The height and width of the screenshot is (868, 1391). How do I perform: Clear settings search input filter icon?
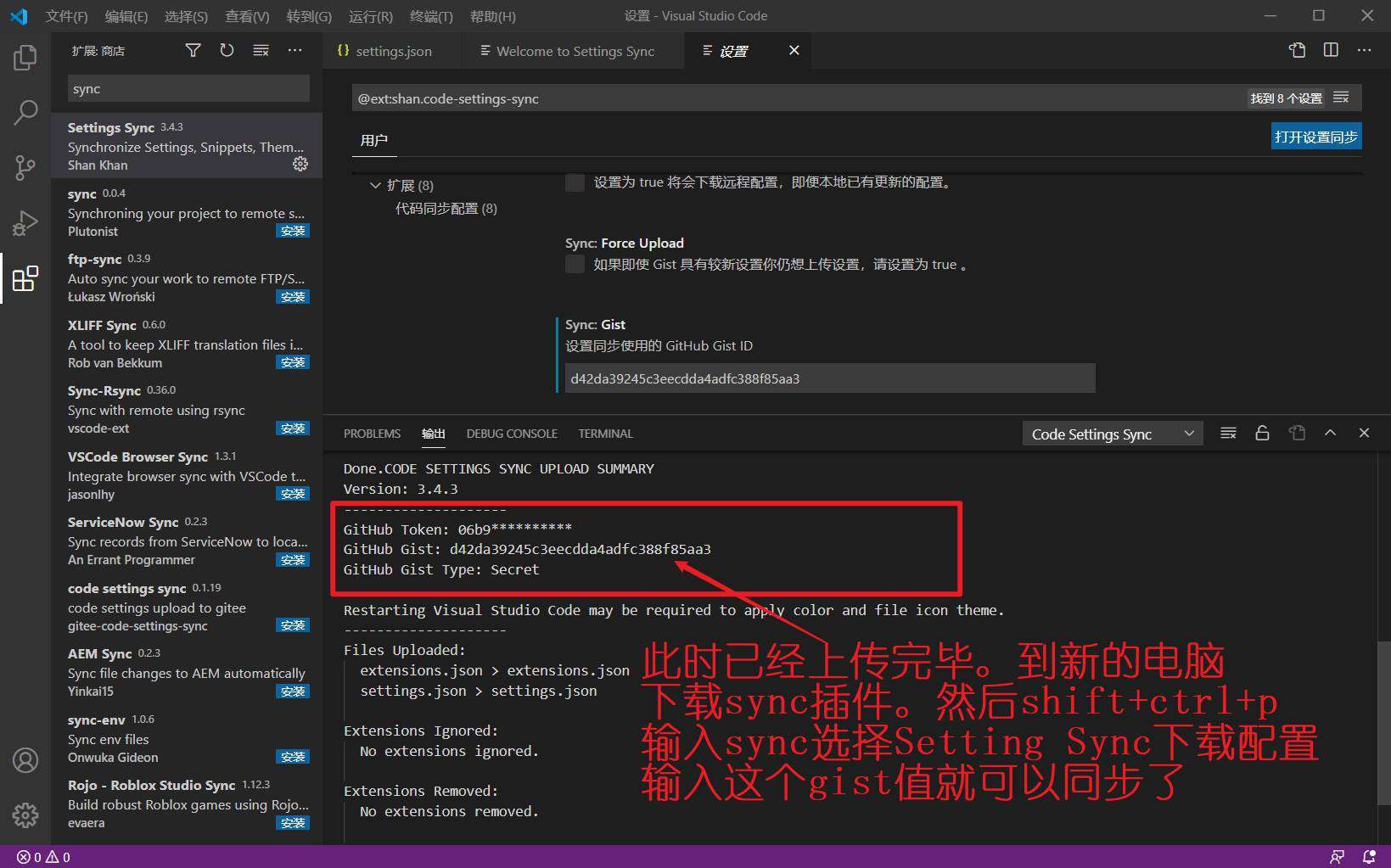pyautogui.click(x=1341, y=98)
